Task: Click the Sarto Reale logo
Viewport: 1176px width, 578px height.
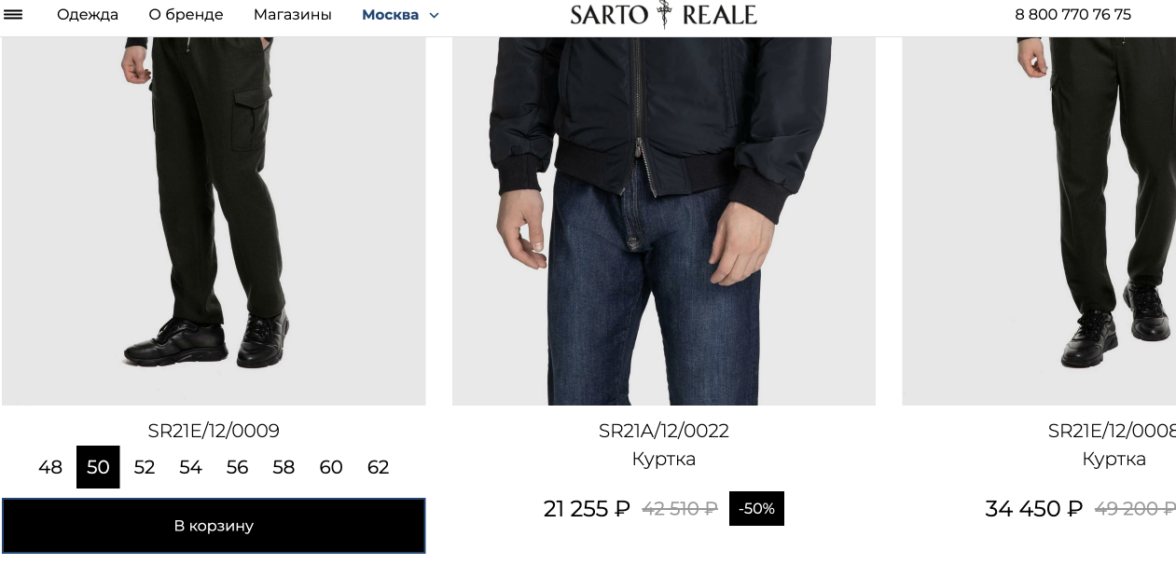Action: pyautogui.click(x=663, y=14)
